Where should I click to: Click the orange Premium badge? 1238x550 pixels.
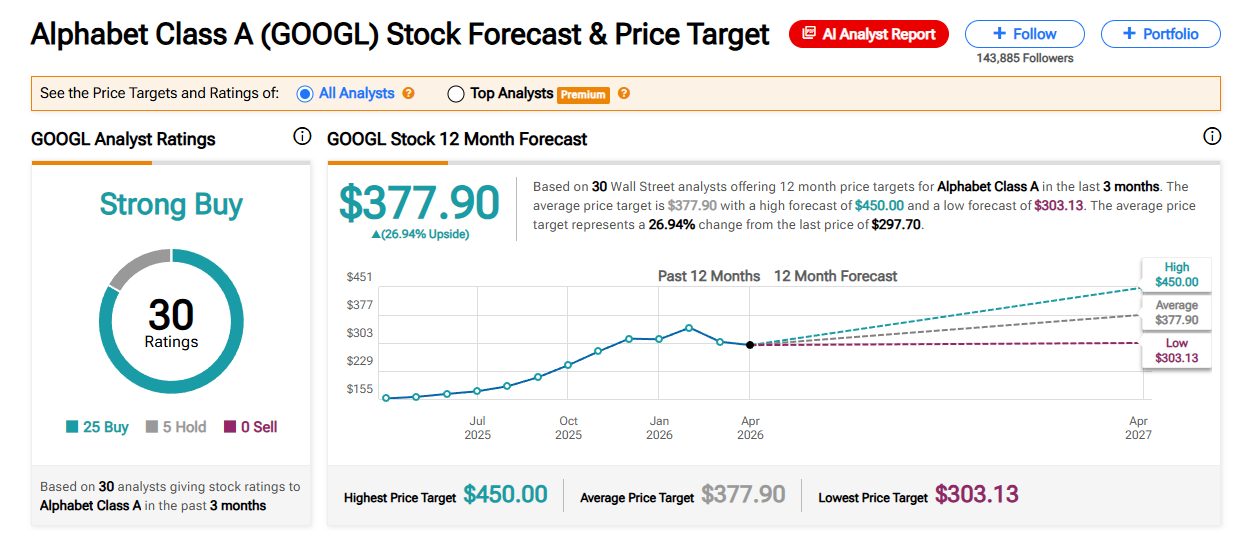pos(583,94)
